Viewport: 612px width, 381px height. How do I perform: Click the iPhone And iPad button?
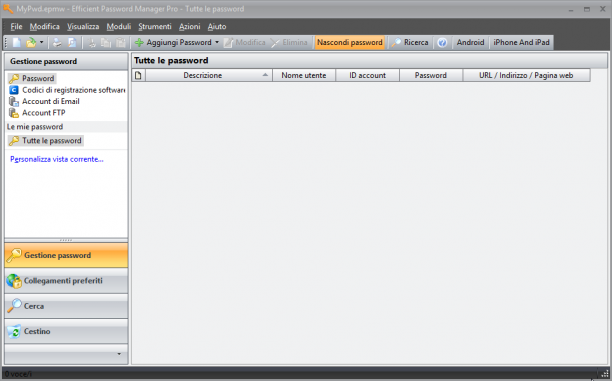pos(521,43)
